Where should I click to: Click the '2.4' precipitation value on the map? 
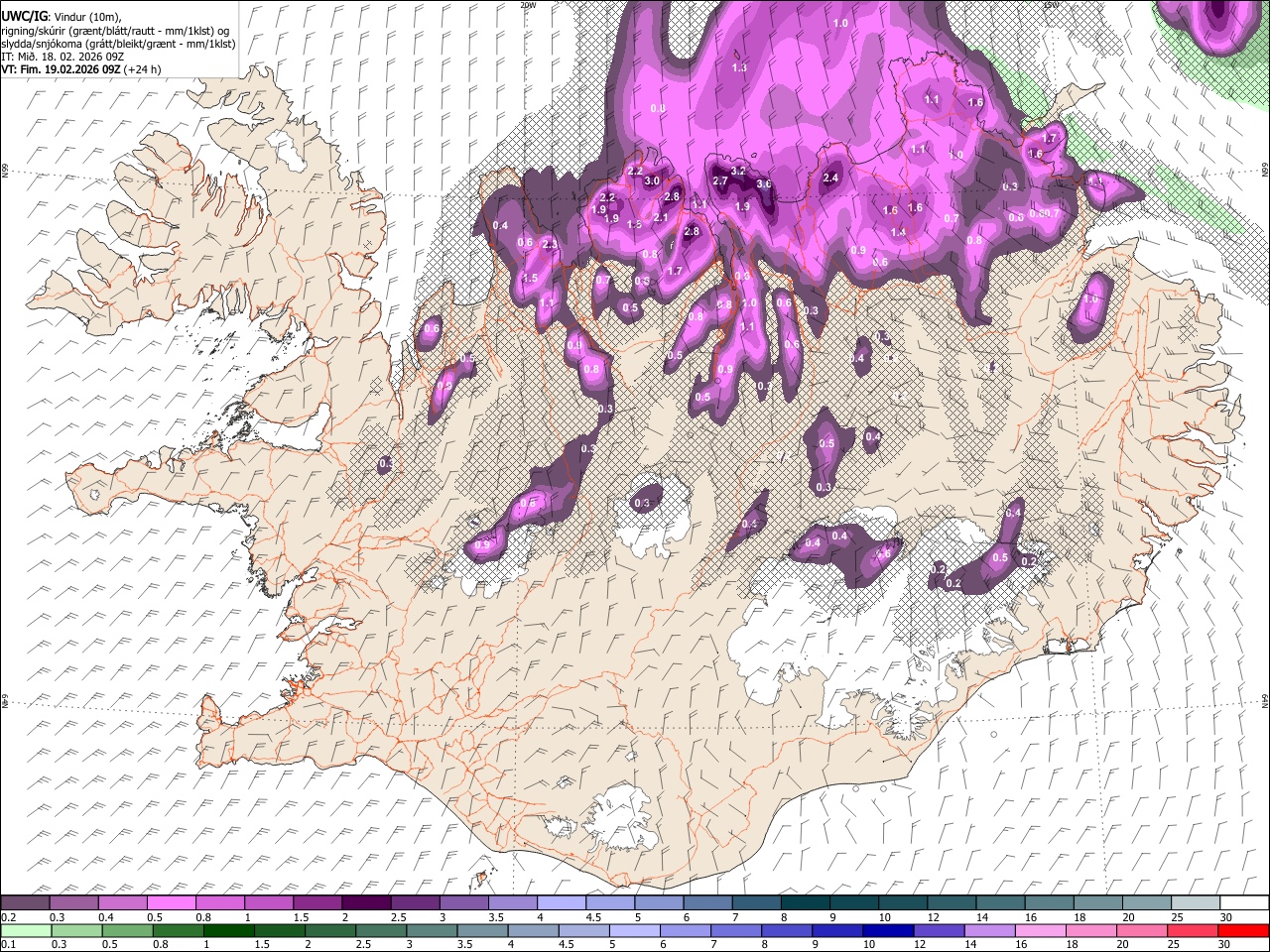tap(831, 178)
